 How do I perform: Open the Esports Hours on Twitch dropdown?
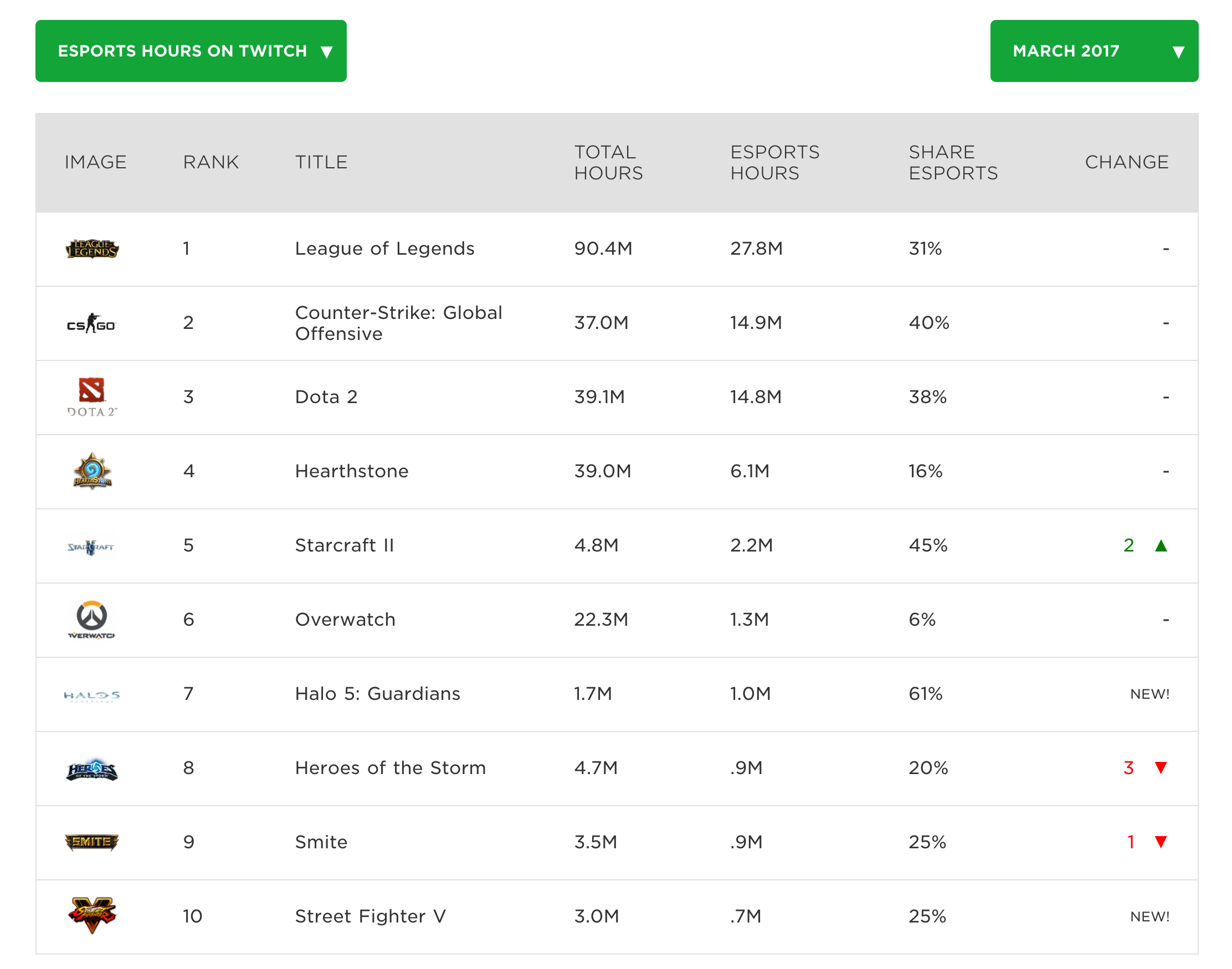coord(191,51)
